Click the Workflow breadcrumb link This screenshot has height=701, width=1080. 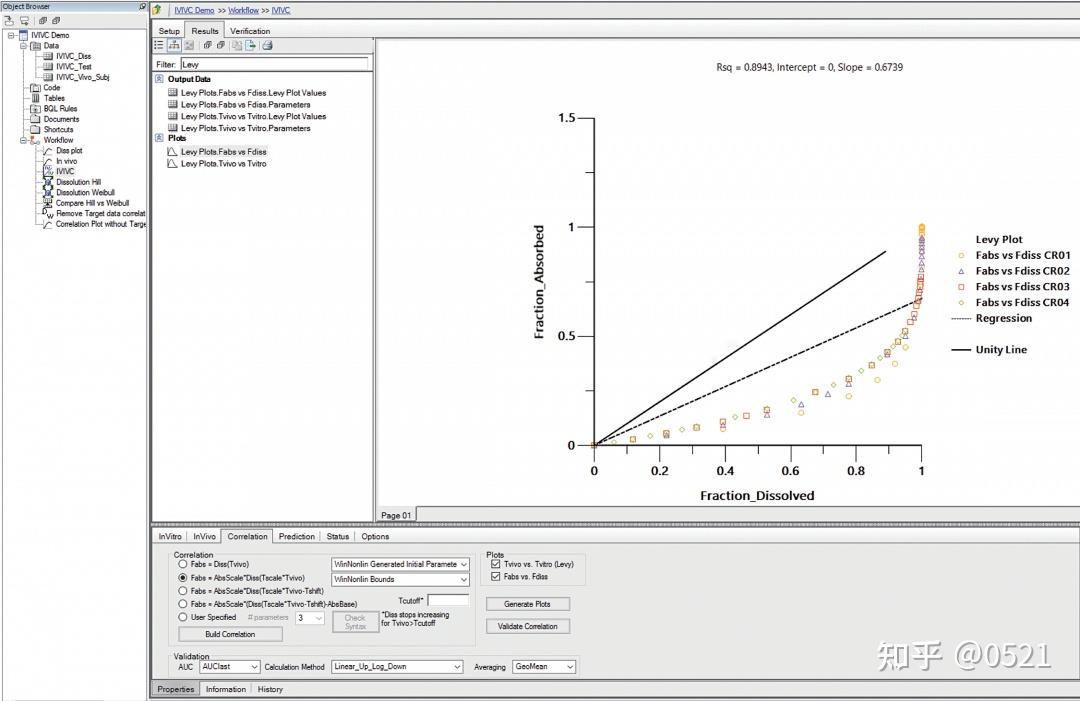pyautogui.click(x=243, y=10)
